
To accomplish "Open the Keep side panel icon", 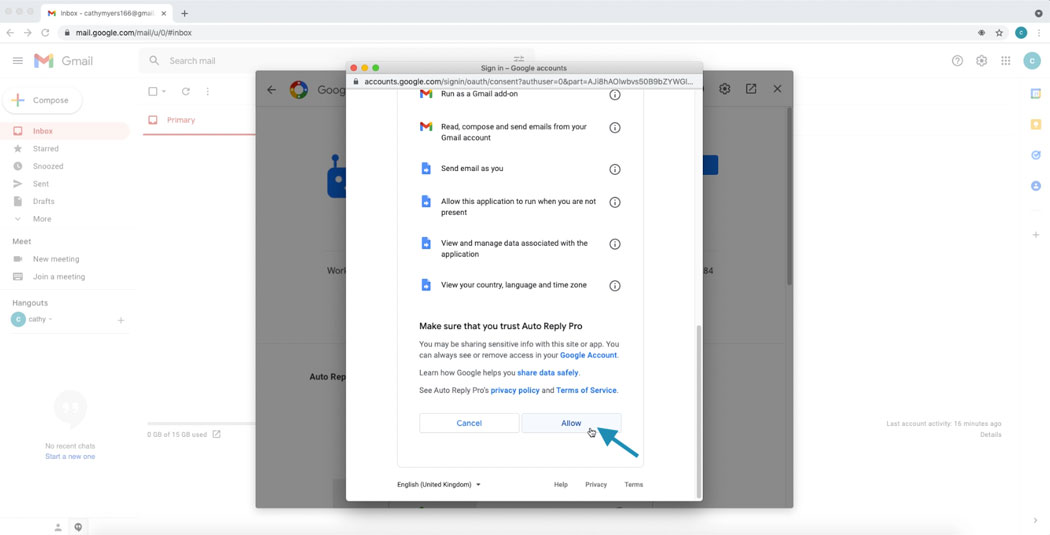I will pos(1036,125).
